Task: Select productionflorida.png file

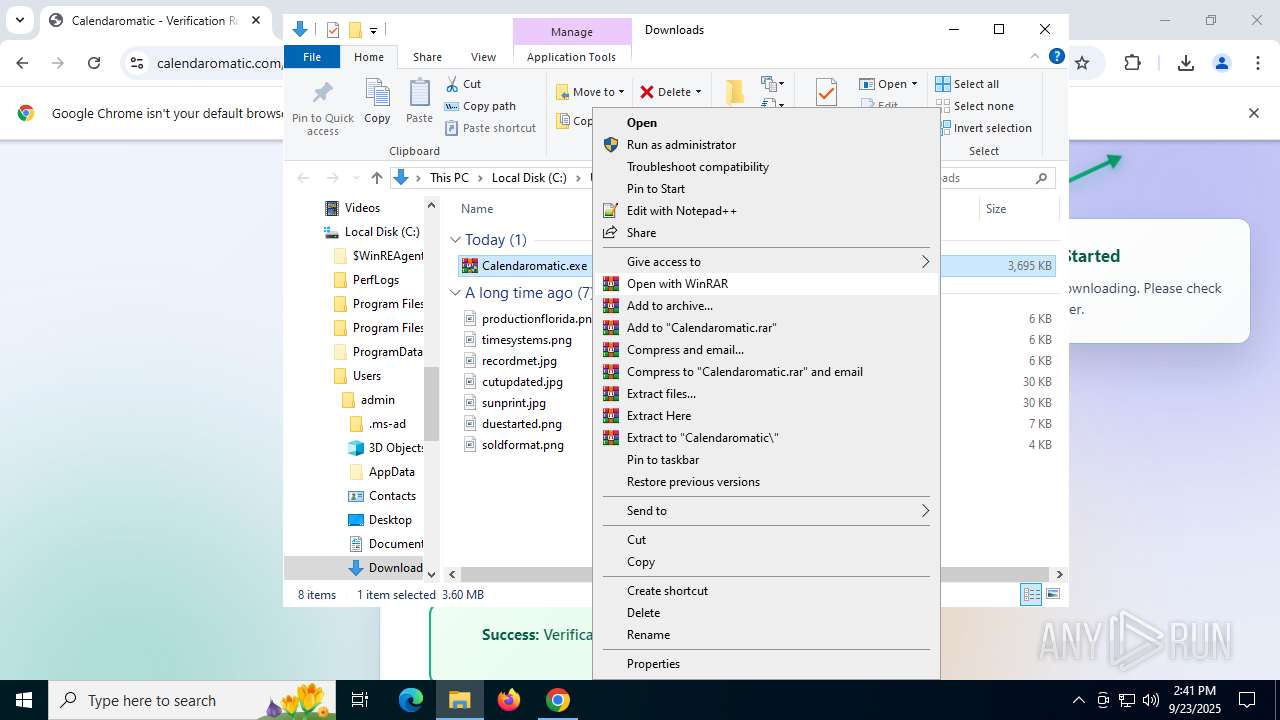Action: [526, 319]
